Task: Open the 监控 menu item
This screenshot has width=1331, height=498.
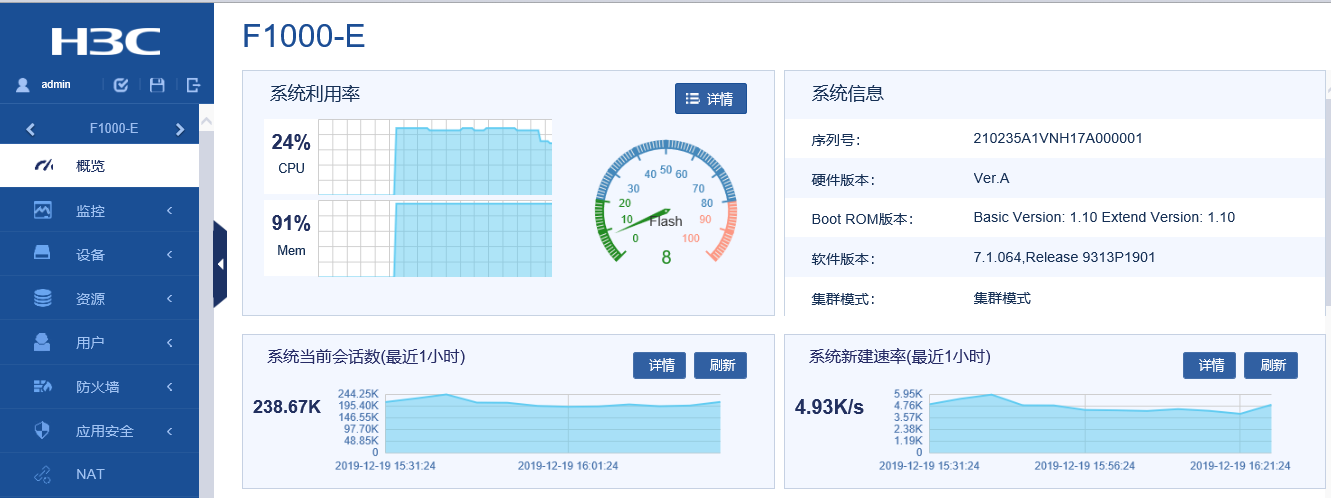Action: pos(90,211)
